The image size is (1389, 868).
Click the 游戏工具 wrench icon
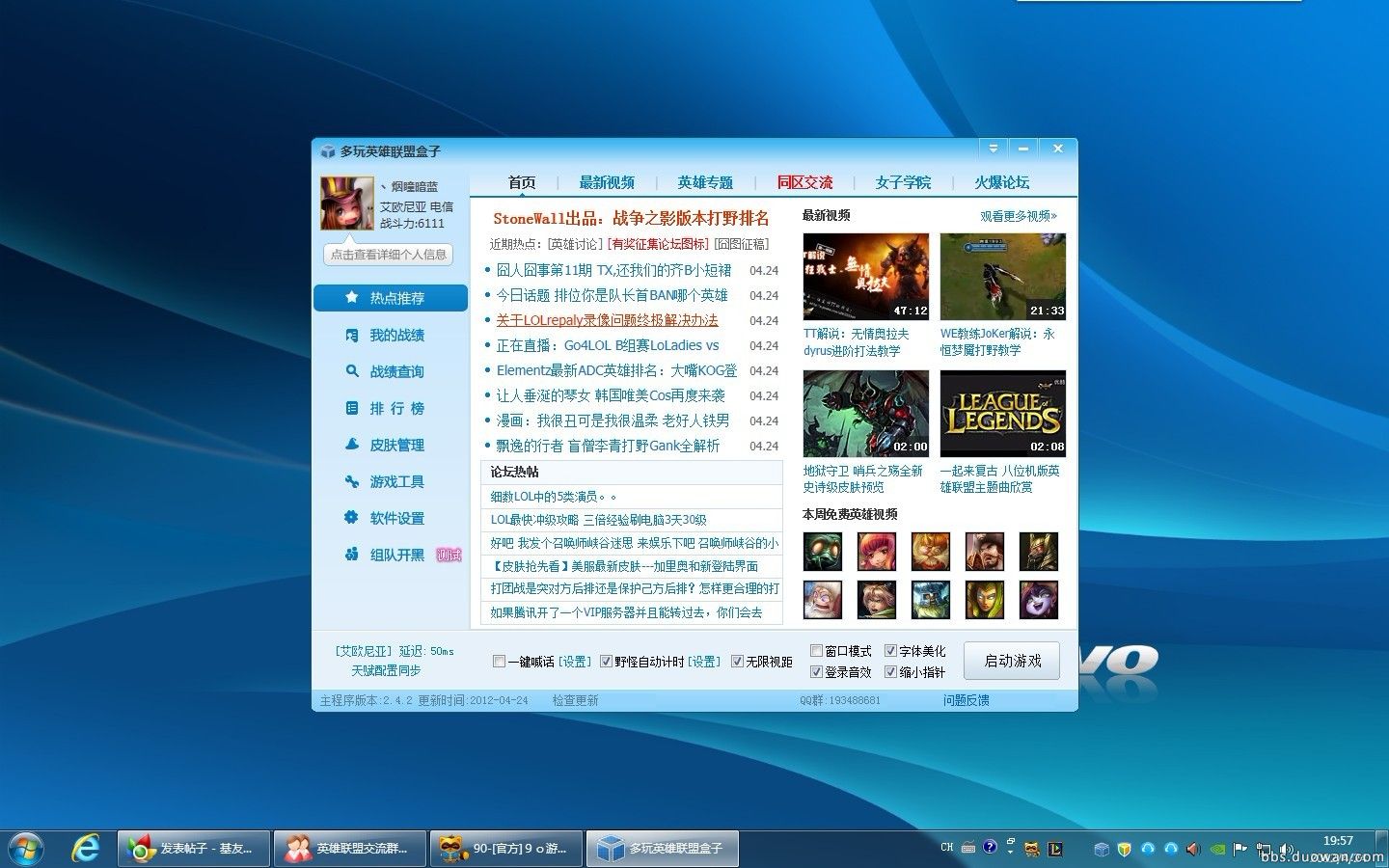(352, 481)
